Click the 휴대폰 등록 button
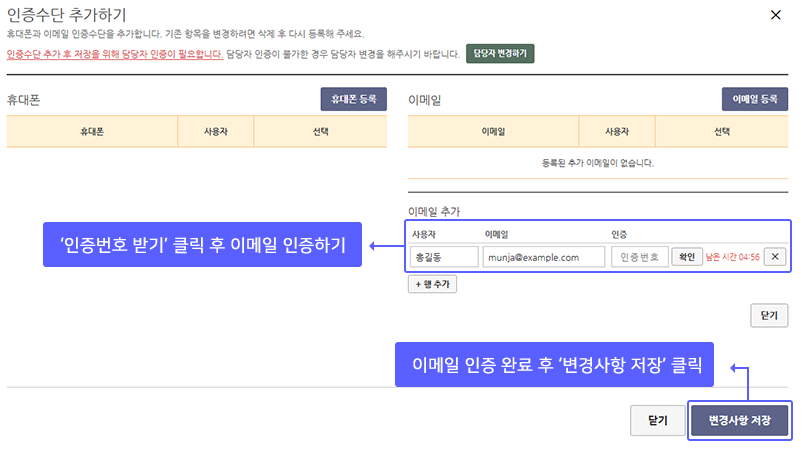The image size is (802, 450). [x=353, y=99]
